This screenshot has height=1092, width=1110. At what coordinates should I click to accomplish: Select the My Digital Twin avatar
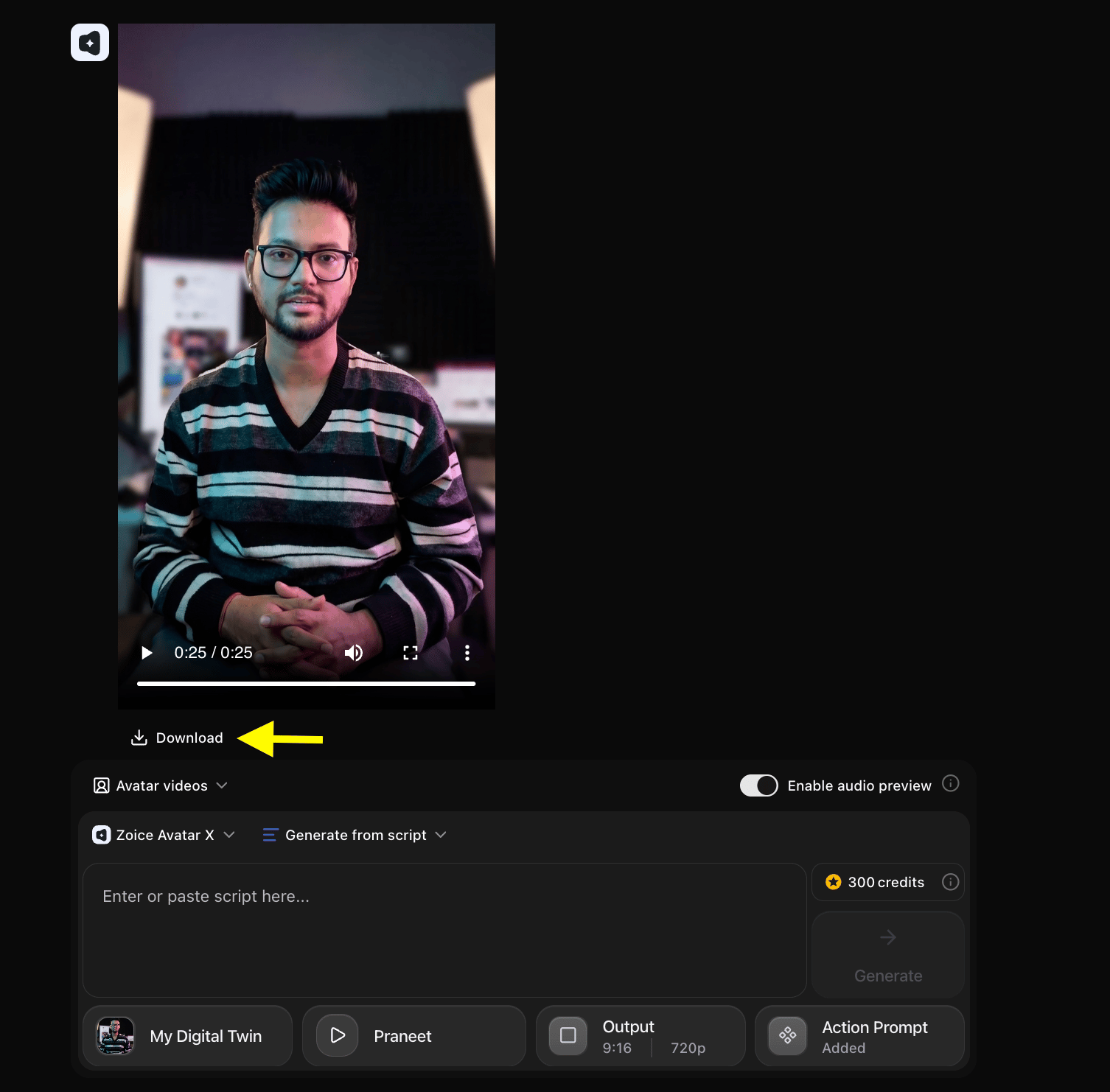tap(188, 1036)
